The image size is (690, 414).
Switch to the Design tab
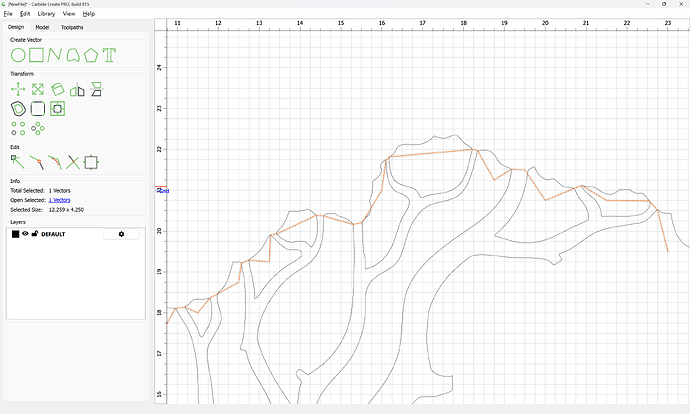point(16,27)
